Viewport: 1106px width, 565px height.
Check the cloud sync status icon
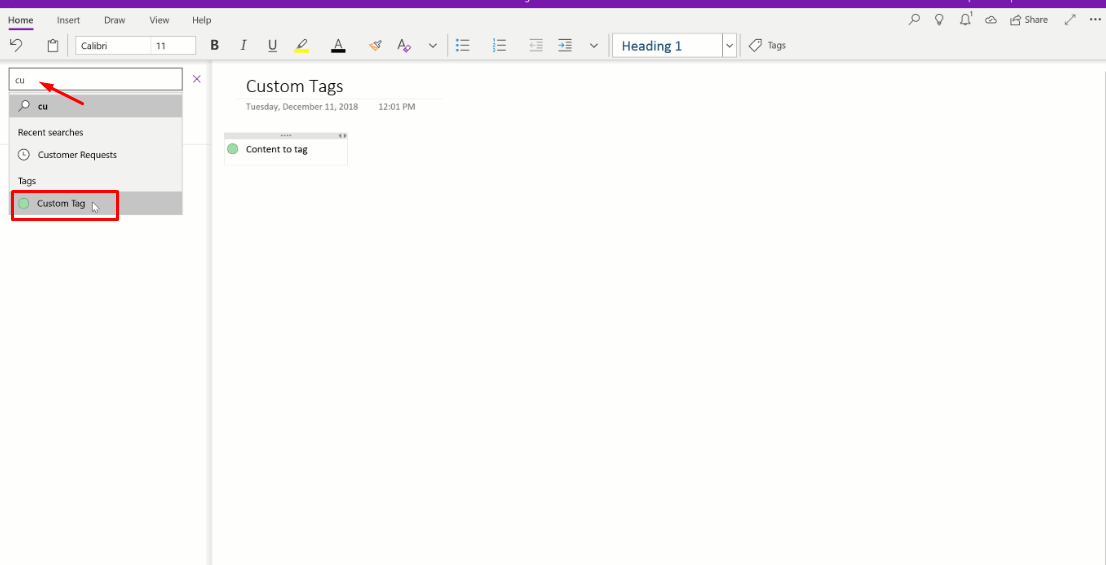coord(991,20)
